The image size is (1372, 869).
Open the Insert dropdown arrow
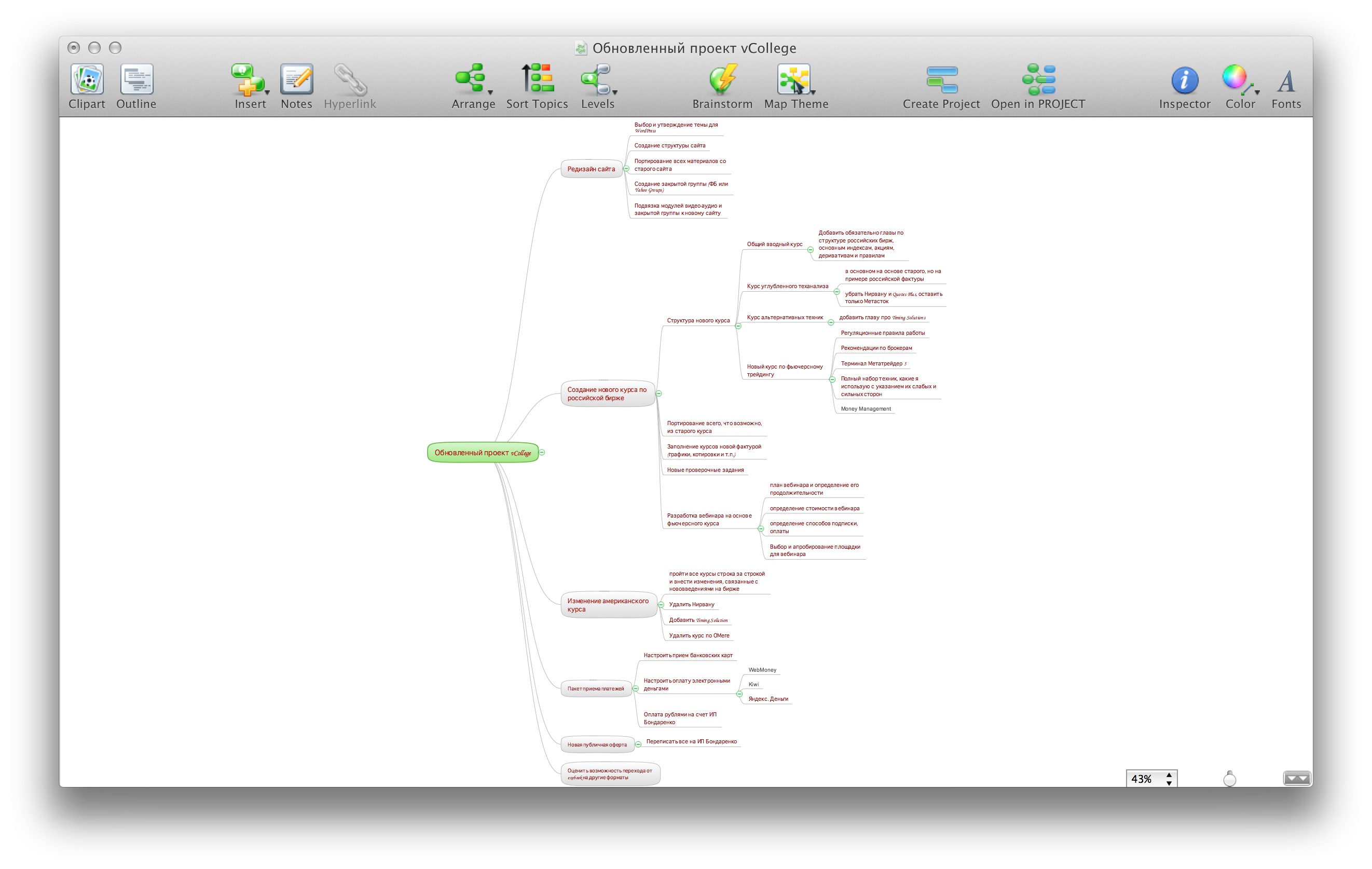pyautogui.click(x=267, y=92)
